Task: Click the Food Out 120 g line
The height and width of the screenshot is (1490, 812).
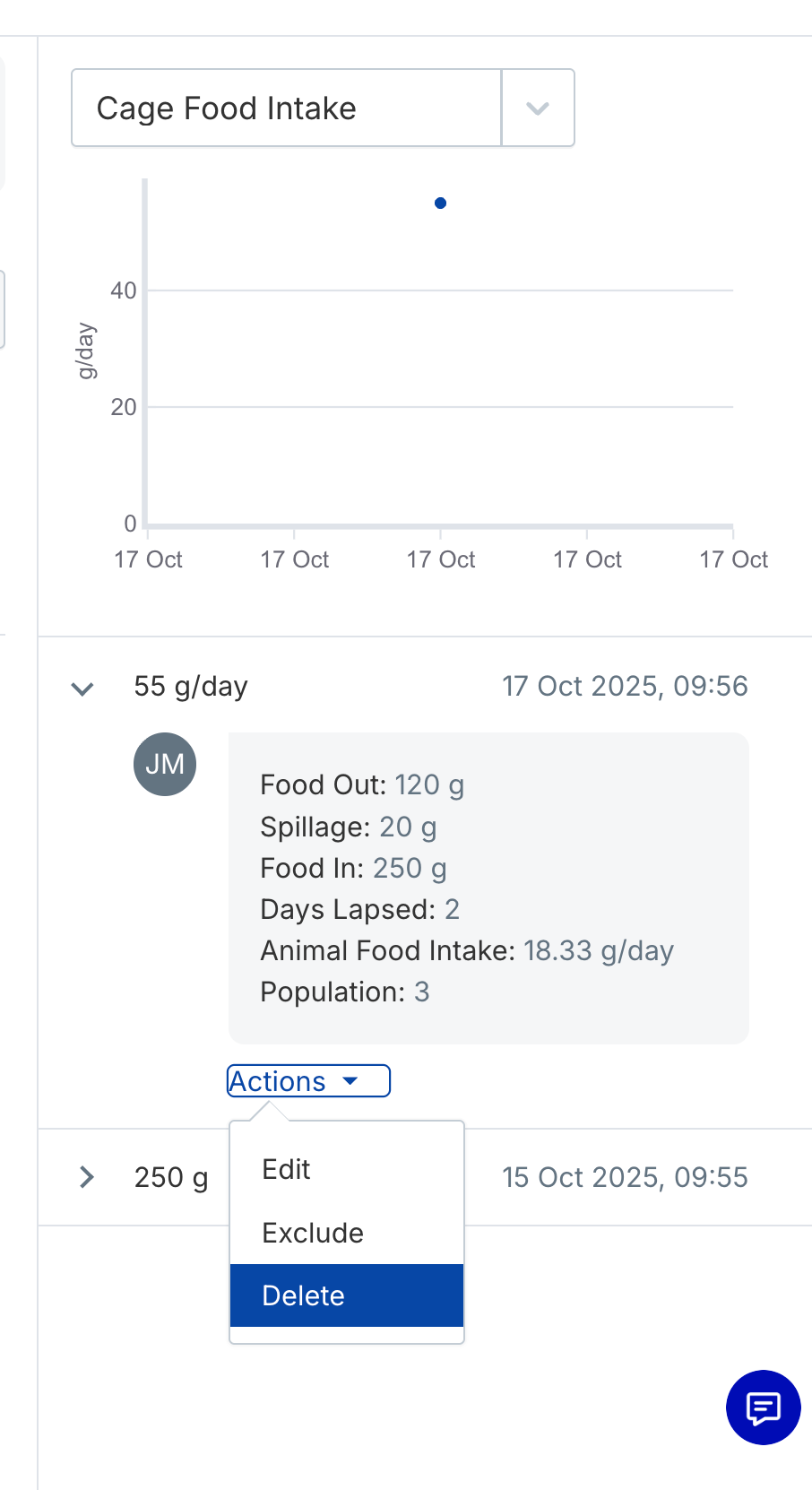Action: (x=362, y=785)
